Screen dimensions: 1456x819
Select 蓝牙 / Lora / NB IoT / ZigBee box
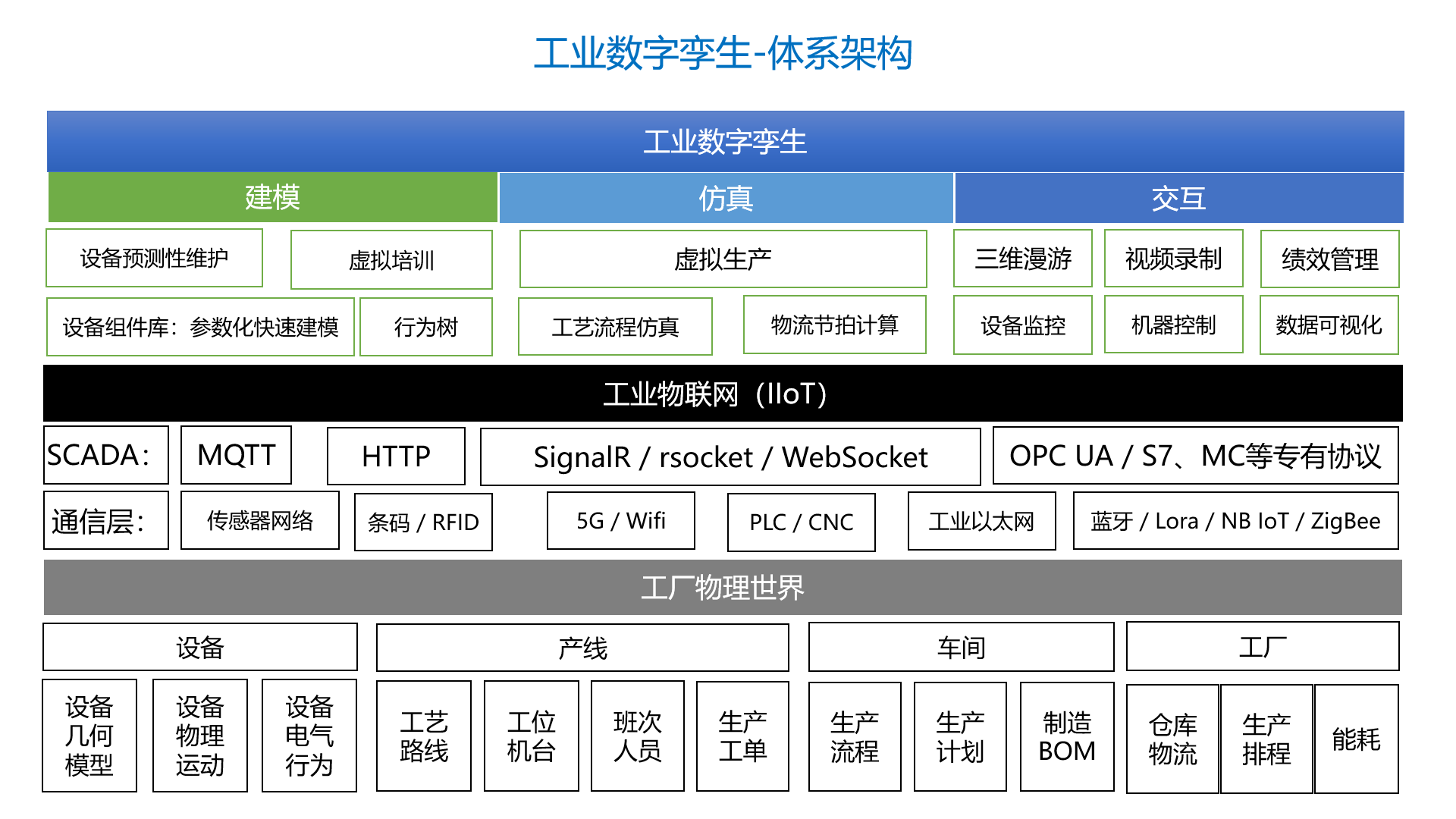click(x=1235, y=521)
